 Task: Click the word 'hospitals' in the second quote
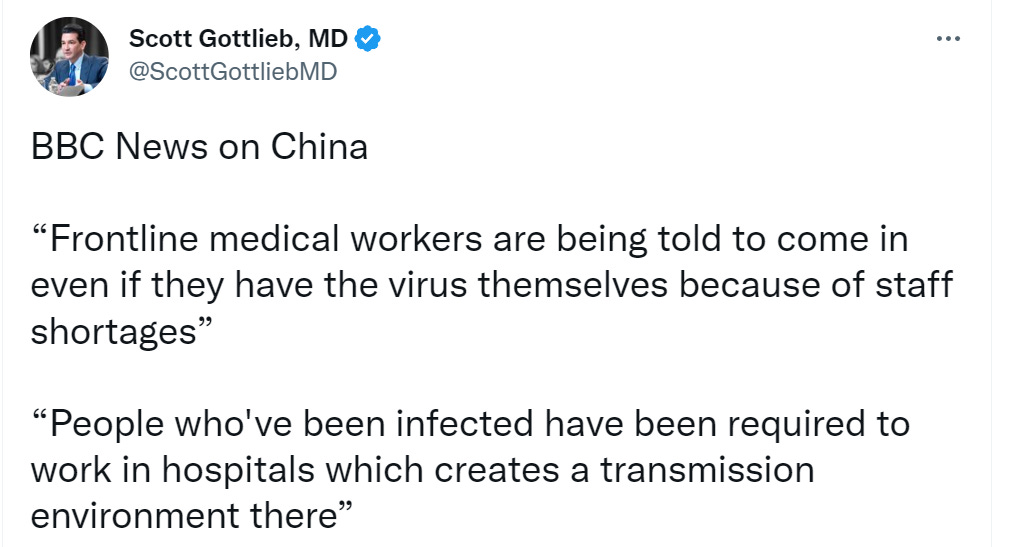point(238,471)
